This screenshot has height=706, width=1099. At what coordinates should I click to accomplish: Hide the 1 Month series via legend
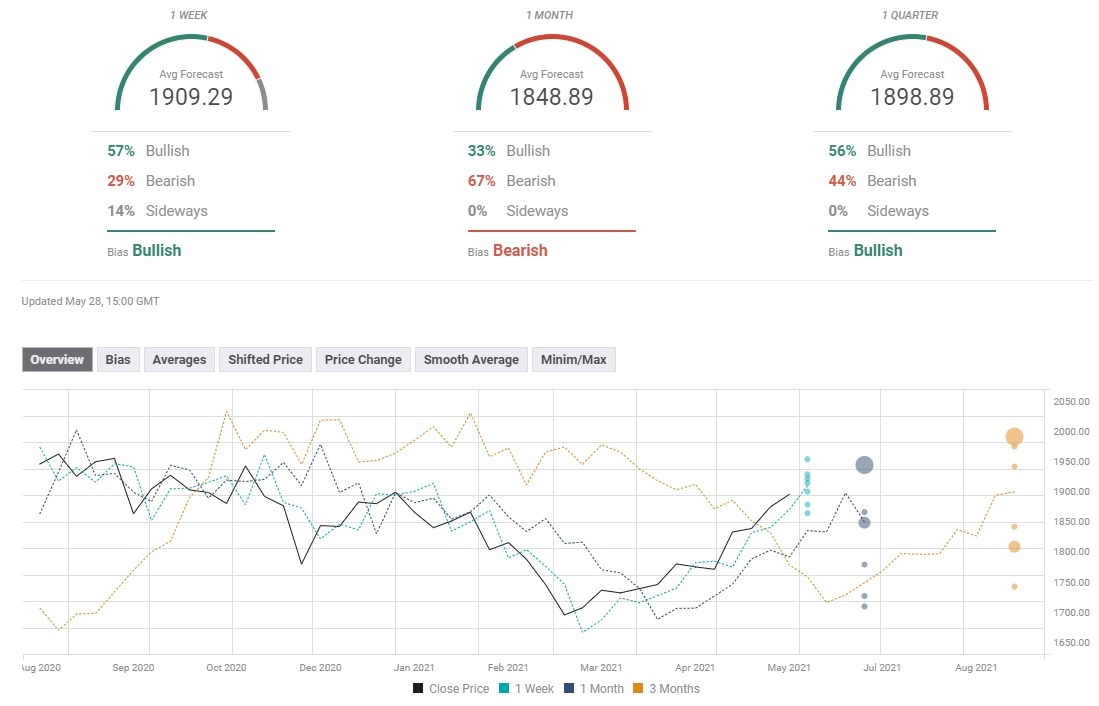[x=595, y=688]
